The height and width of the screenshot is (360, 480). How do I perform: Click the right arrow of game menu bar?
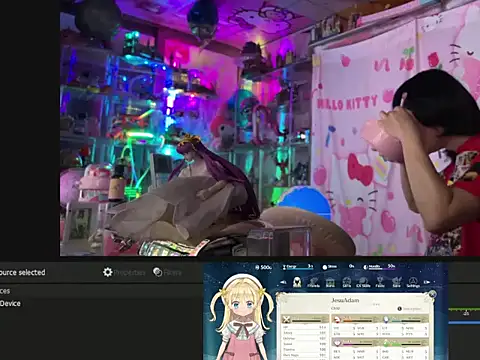[427, 282]
